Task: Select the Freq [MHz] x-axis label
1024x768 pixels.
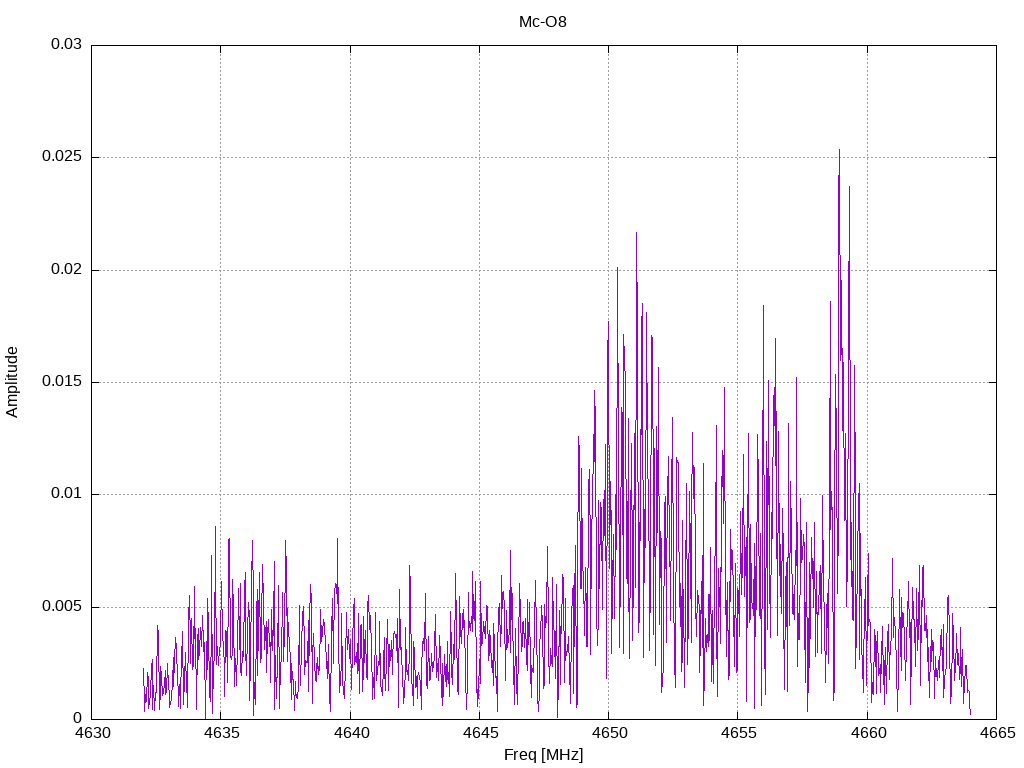Action: pyautogui.click(x=543, y=755)
